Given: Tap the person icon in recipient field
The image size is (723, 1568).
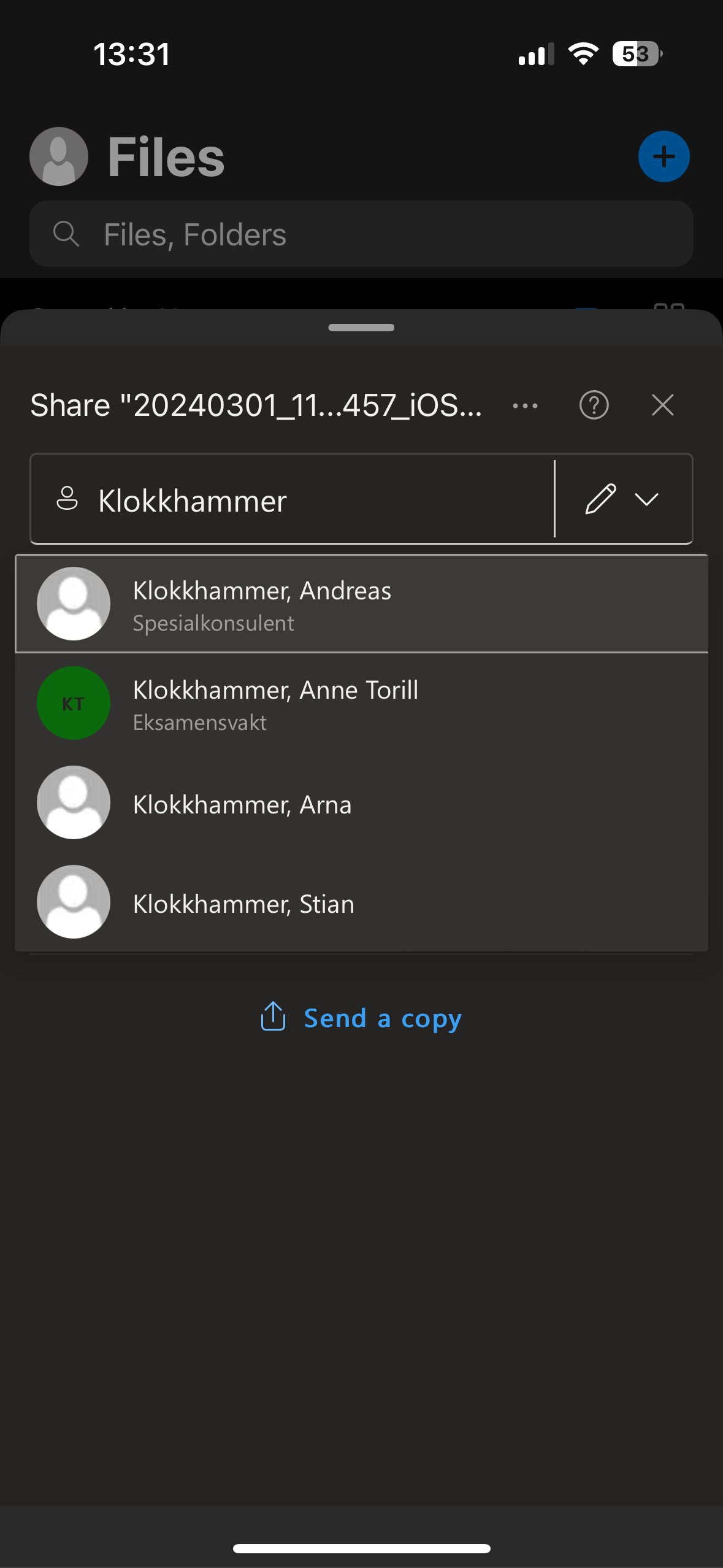Looking at the screenshot, I should click(67, 499).
